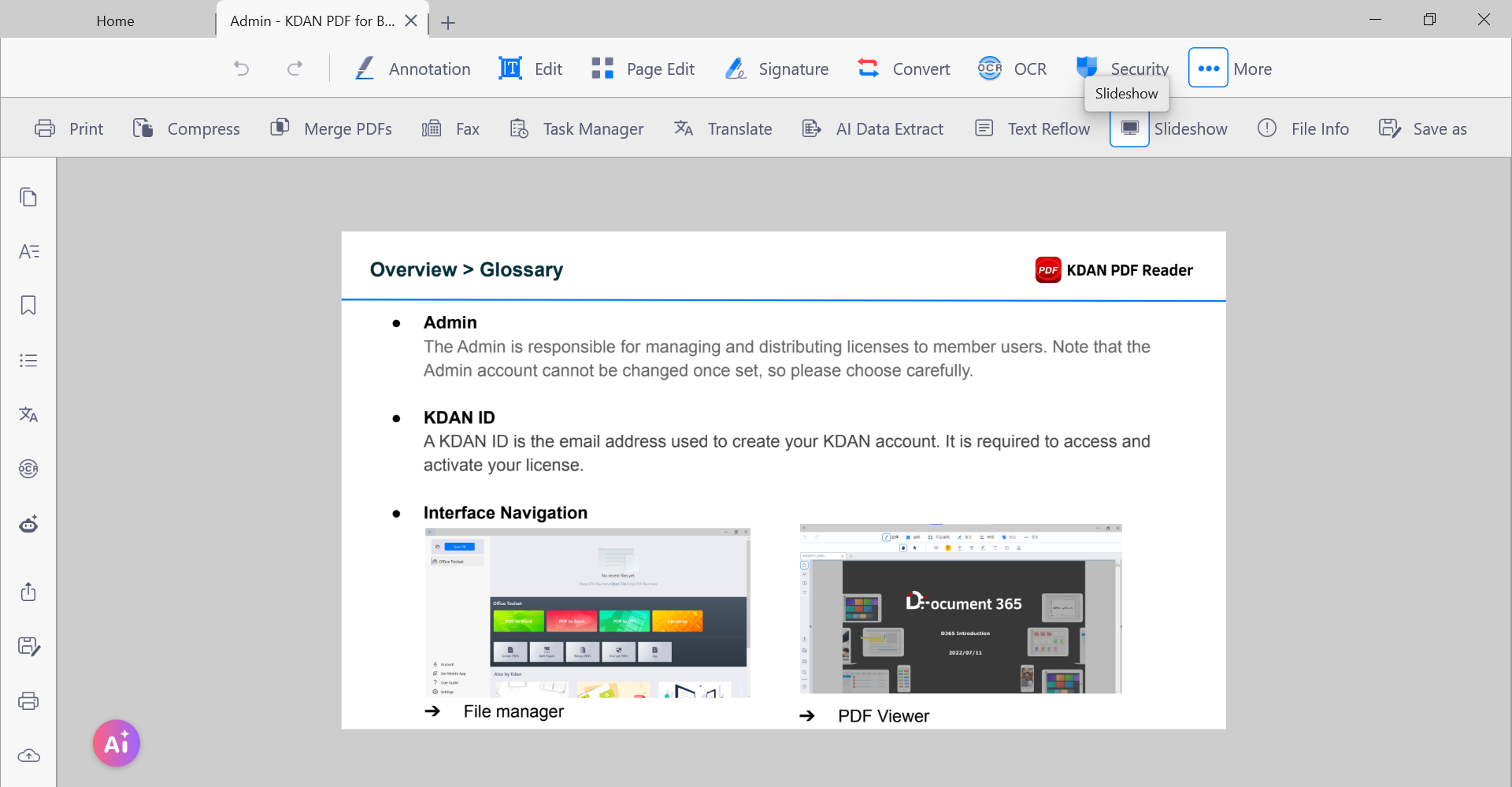The width and height of the screenshot is (1512, 787).
Task: Switch to the Home tab
Action: [x=115, y=21]
